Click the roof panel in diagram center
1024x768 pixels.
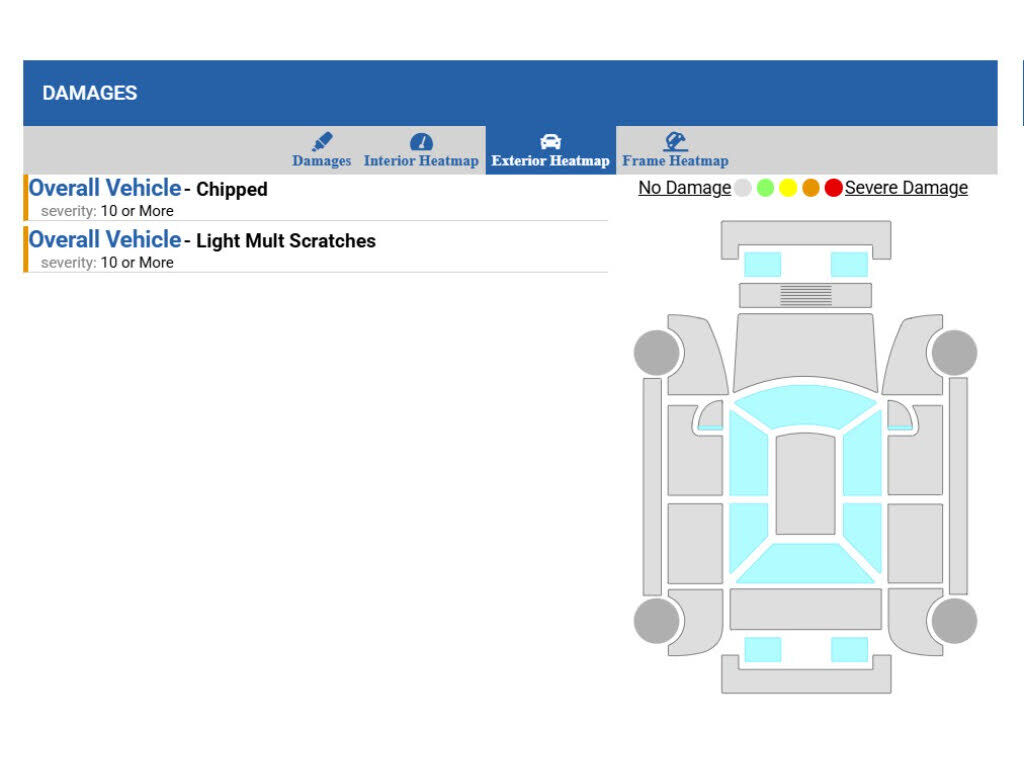pos(805,483)
